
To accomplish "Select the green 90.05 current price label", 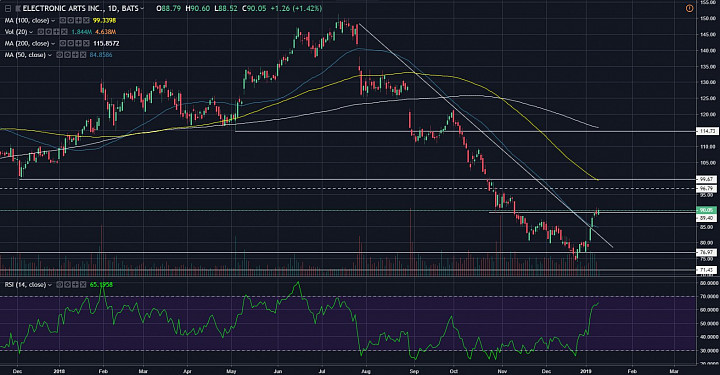I will pyautogui.click(x=707, y=210).
